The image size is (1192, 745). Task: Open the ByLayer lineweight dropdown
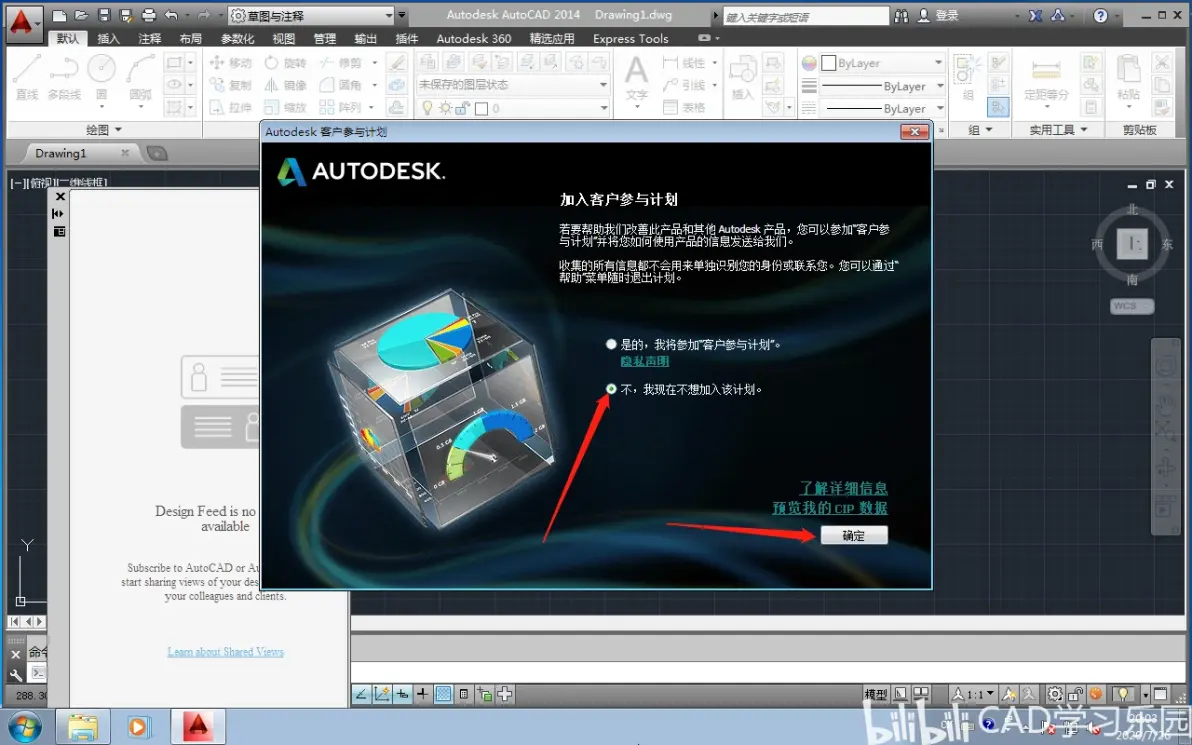click(883, 86)
